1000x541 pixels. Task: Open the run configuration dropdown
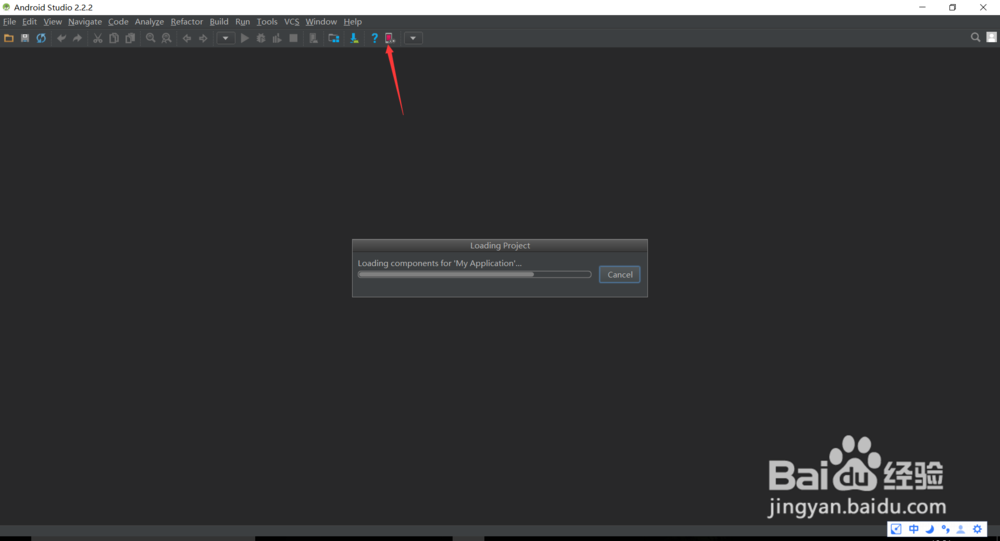point(226,38)
